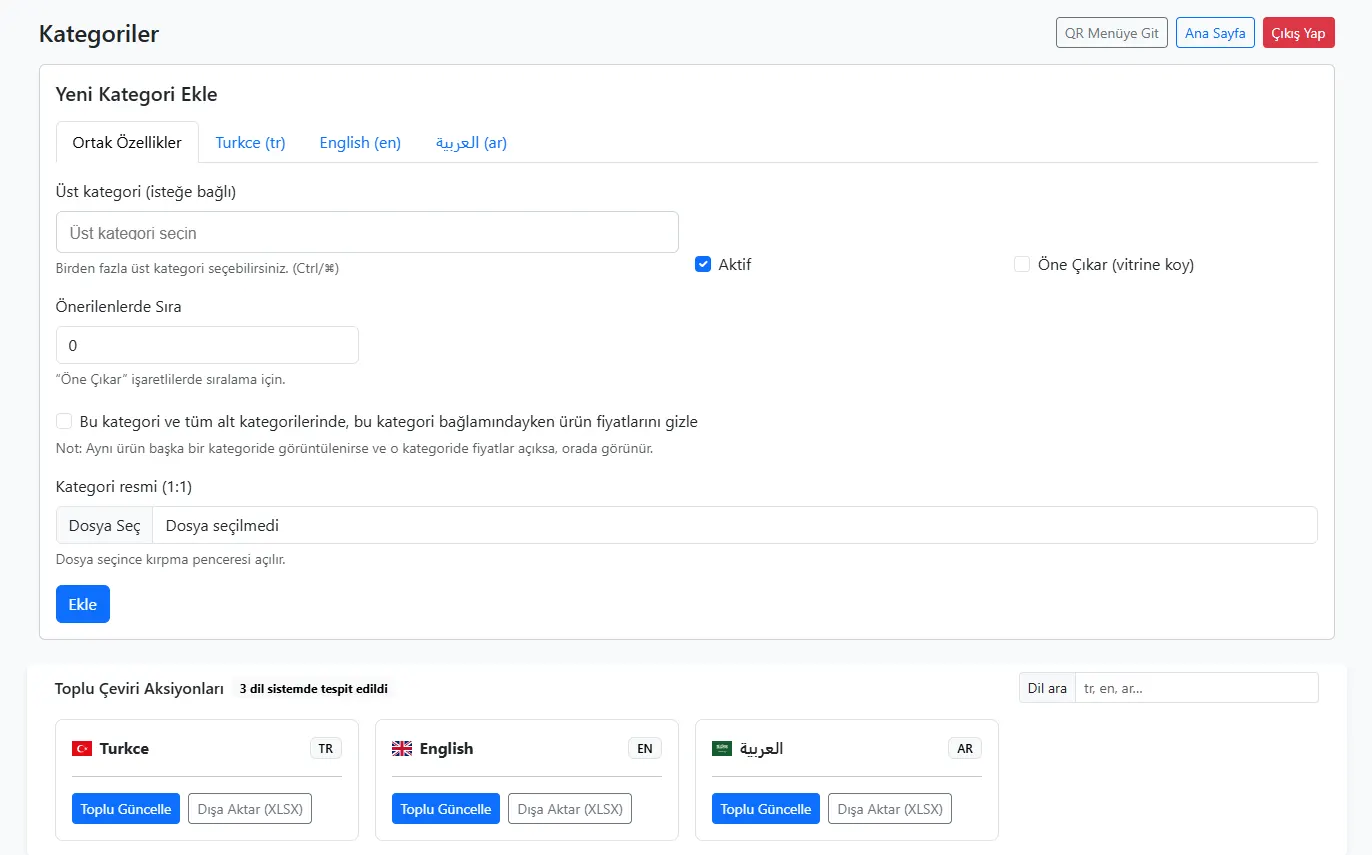
Task: Go to QR Menüye Git
Action: click(x=1112, y=33)
